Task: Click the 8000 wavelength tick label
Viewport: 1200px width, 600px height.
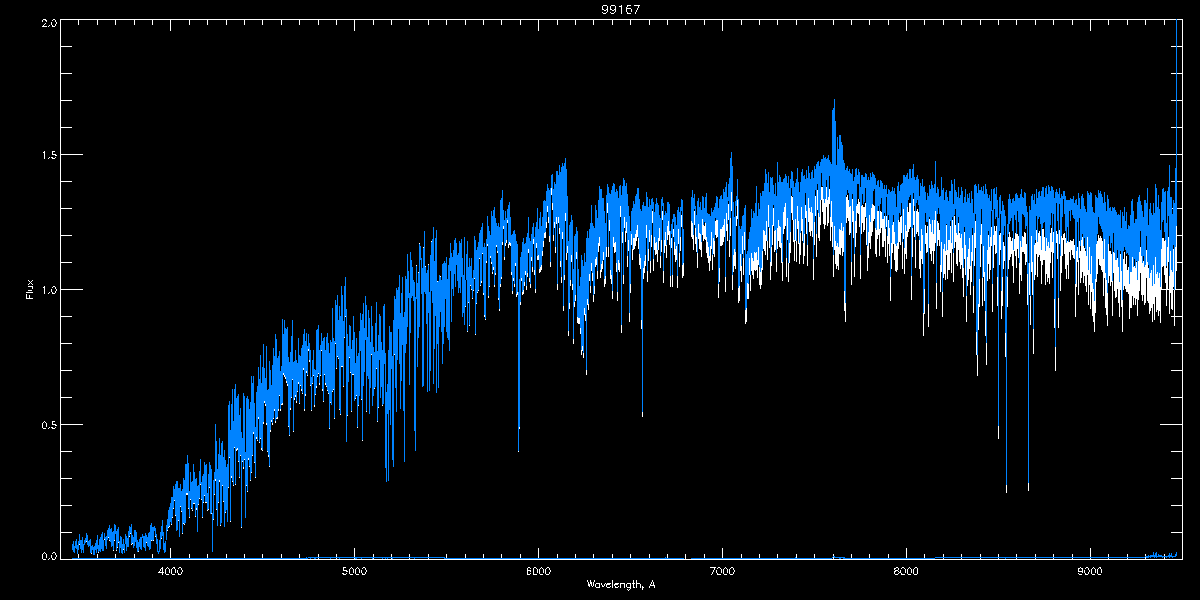Action: point(906,572)
